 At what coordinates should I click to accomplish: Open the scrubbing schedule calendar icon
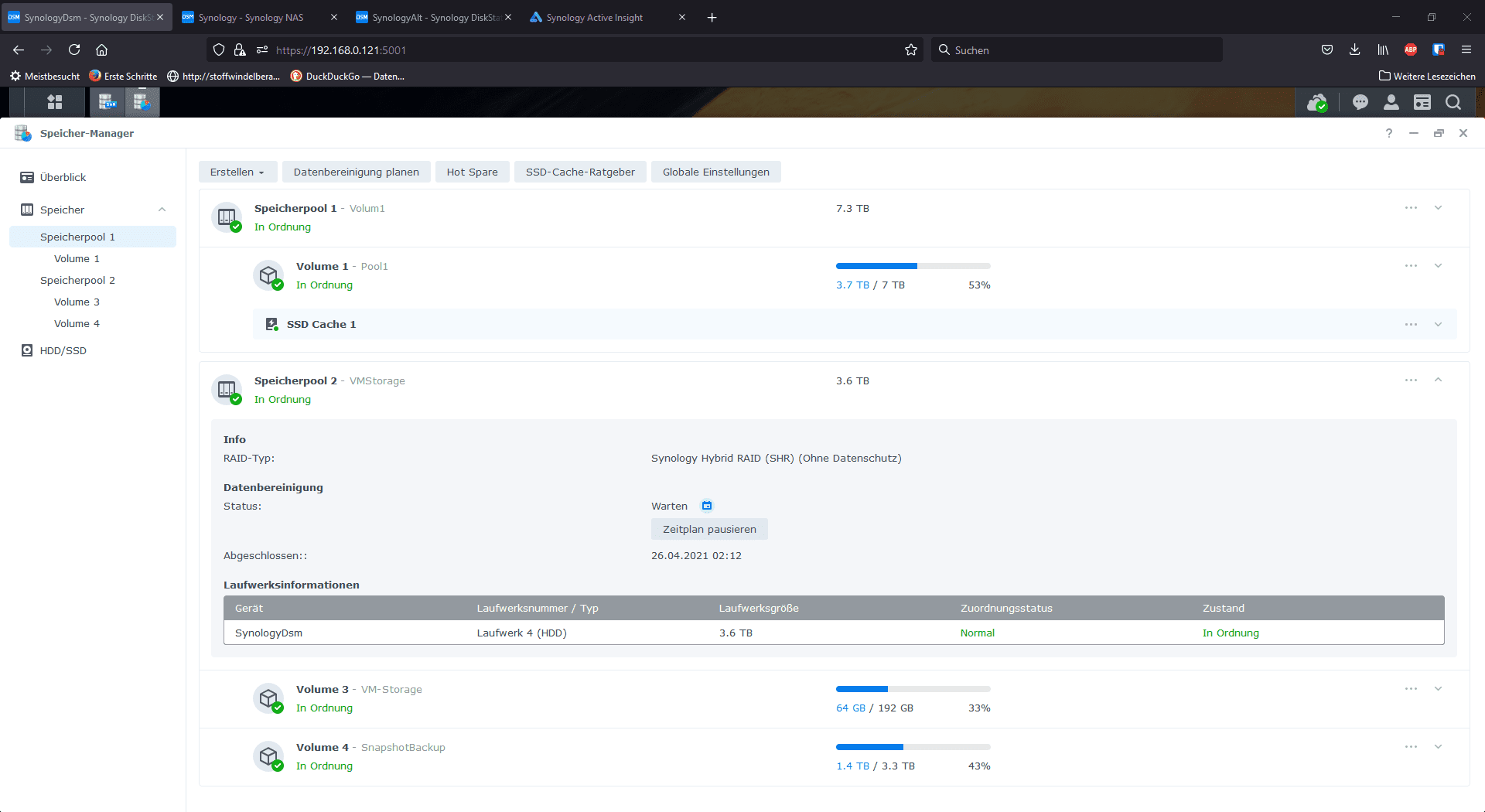click(707, 506)
